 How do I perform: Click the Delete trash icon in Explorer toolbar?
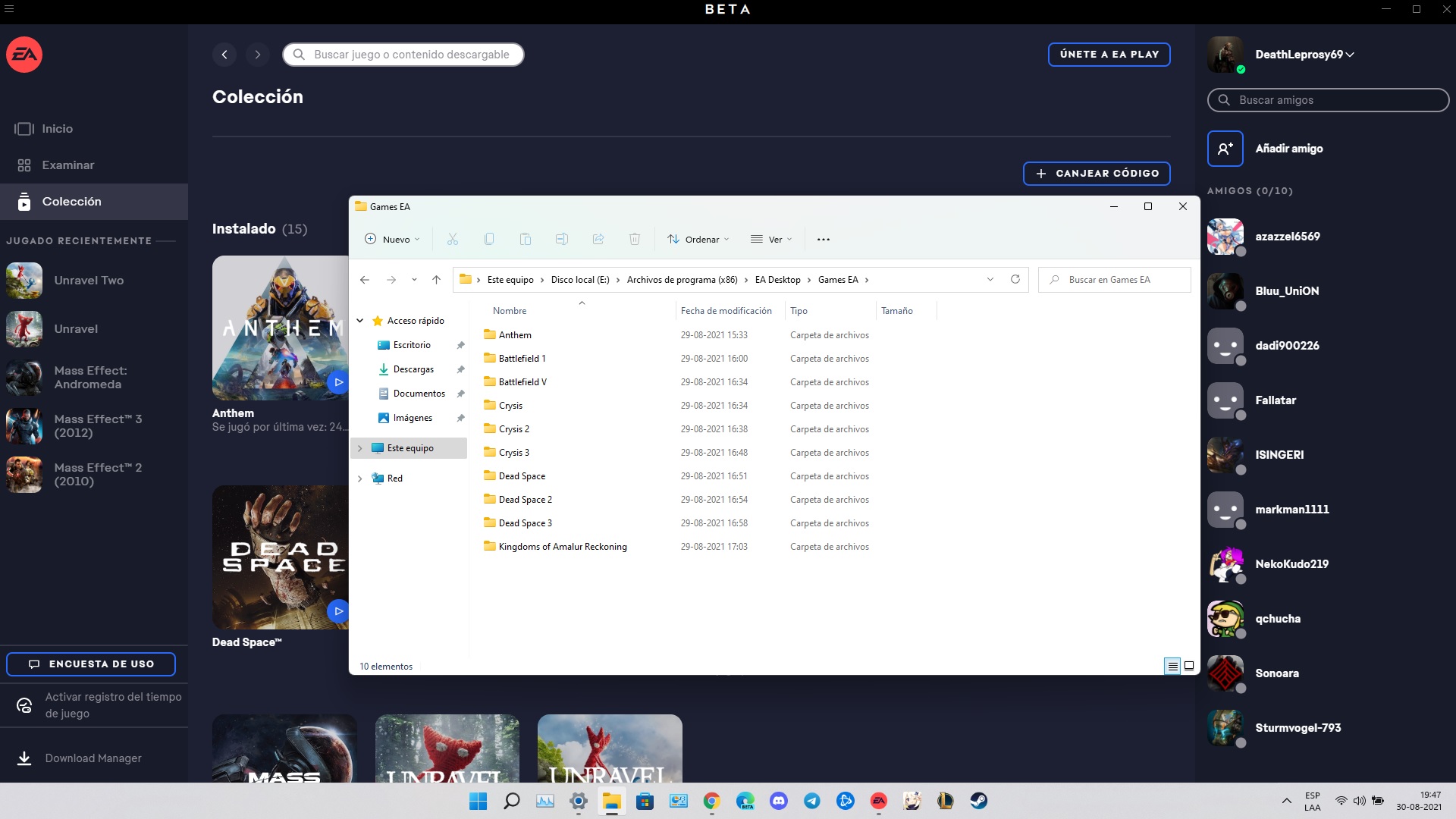[x=635, y=240]
